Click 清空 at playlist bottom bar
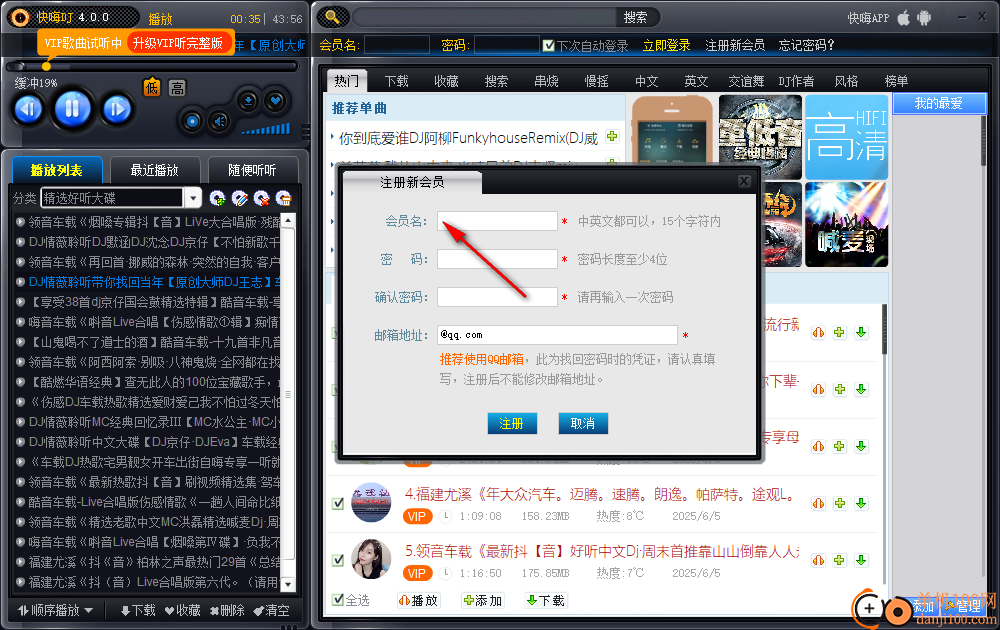 click(x=271, y=610)
